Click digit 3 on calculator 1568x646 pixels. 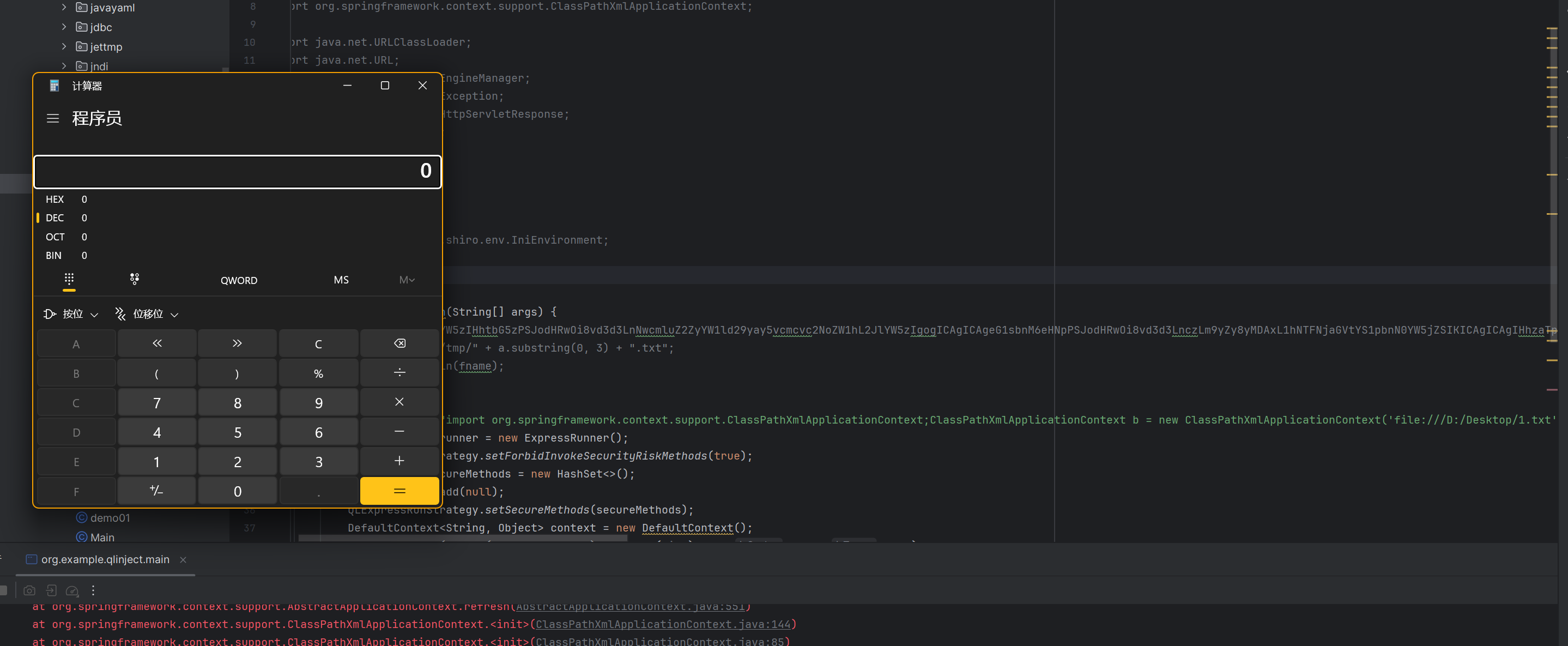318,461
